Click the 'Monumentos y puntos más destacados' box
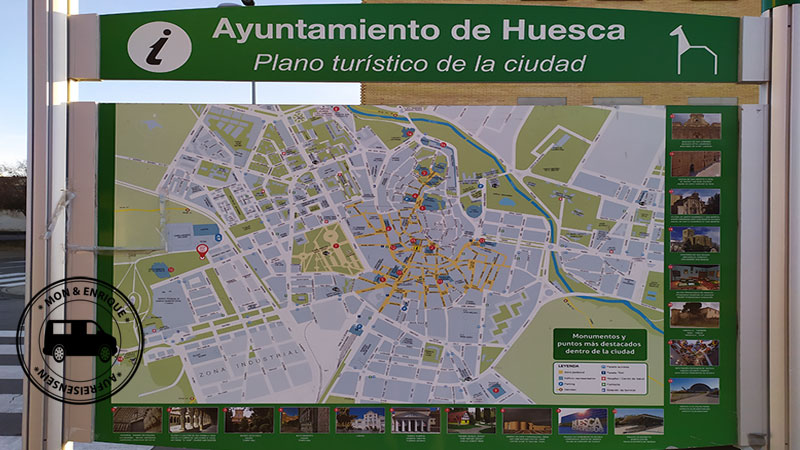 pos(600,344)
